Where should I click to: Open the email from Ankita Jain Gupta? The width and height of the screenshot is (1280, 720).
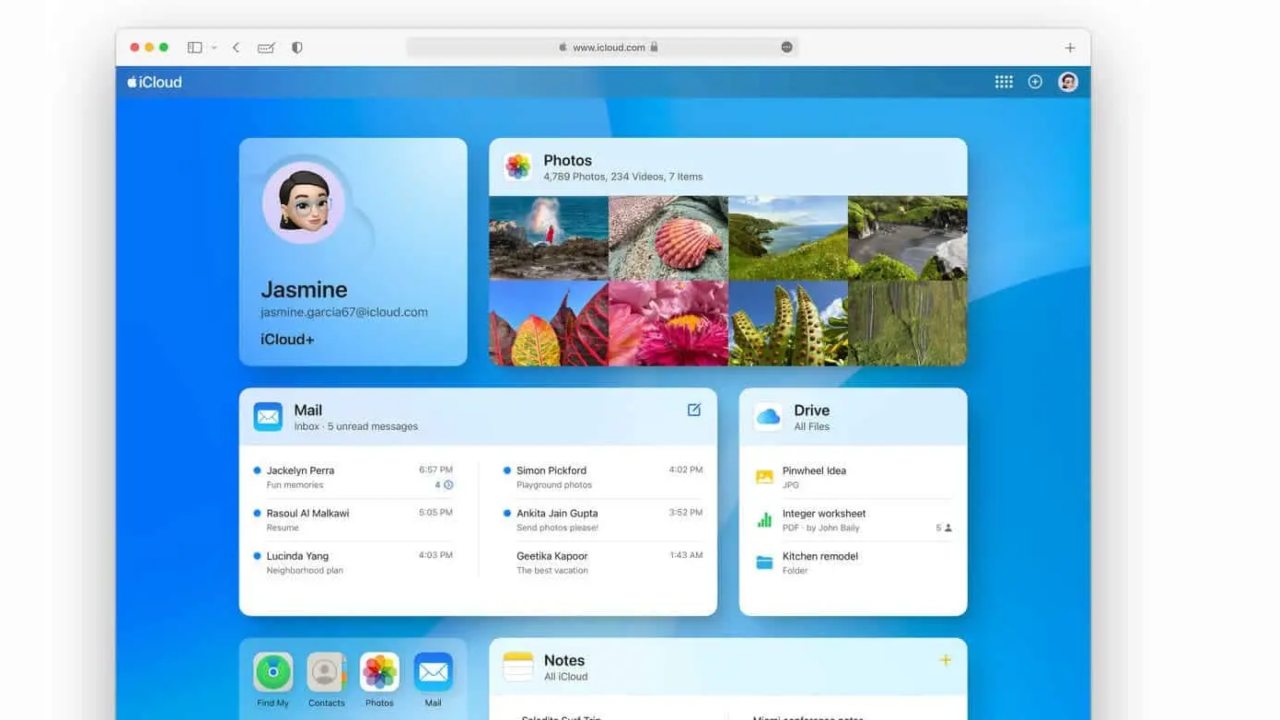coord(603,520)
